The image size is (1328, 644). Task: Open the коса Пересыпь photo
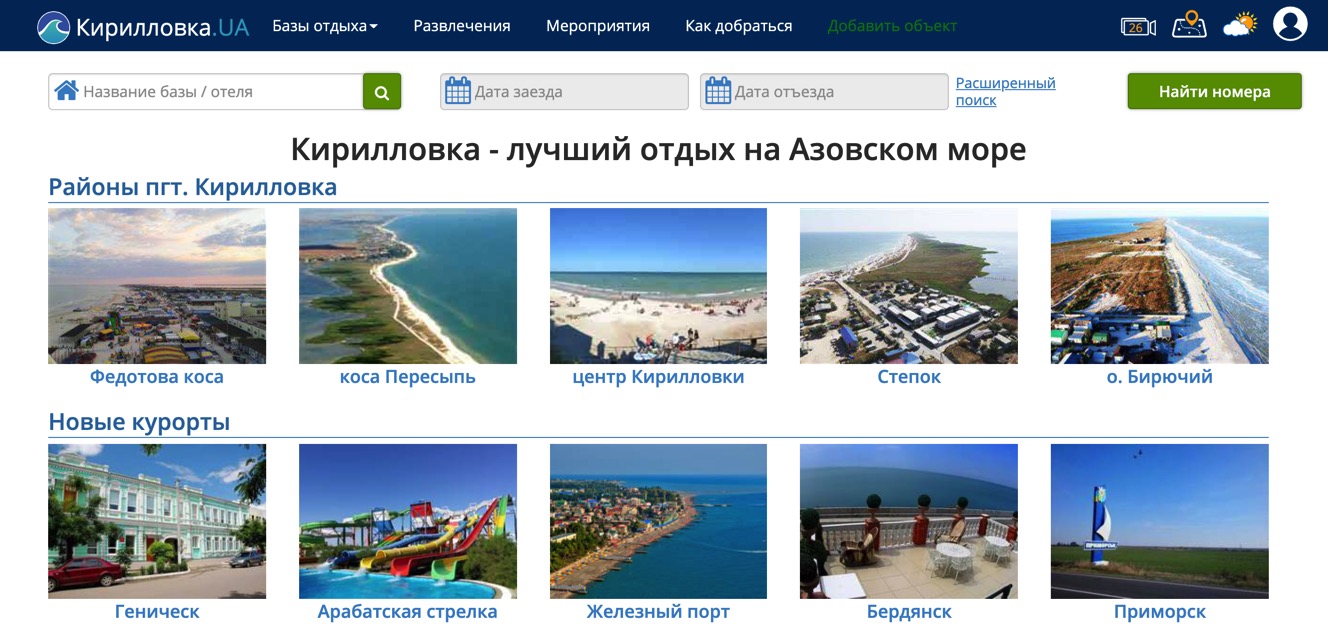[408, 286]
